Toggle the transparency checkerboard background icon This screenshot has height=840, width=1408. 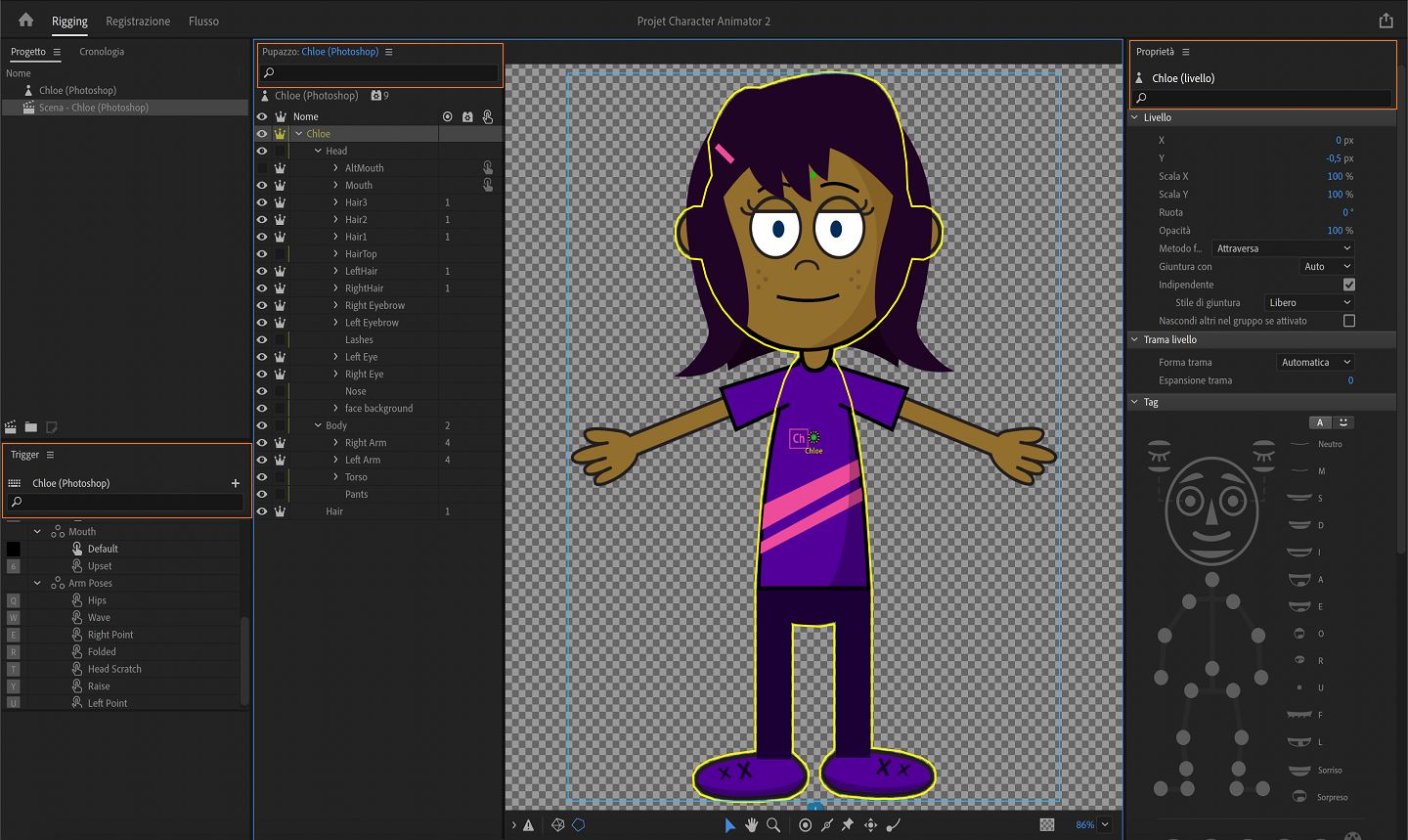coord(1047,825)
